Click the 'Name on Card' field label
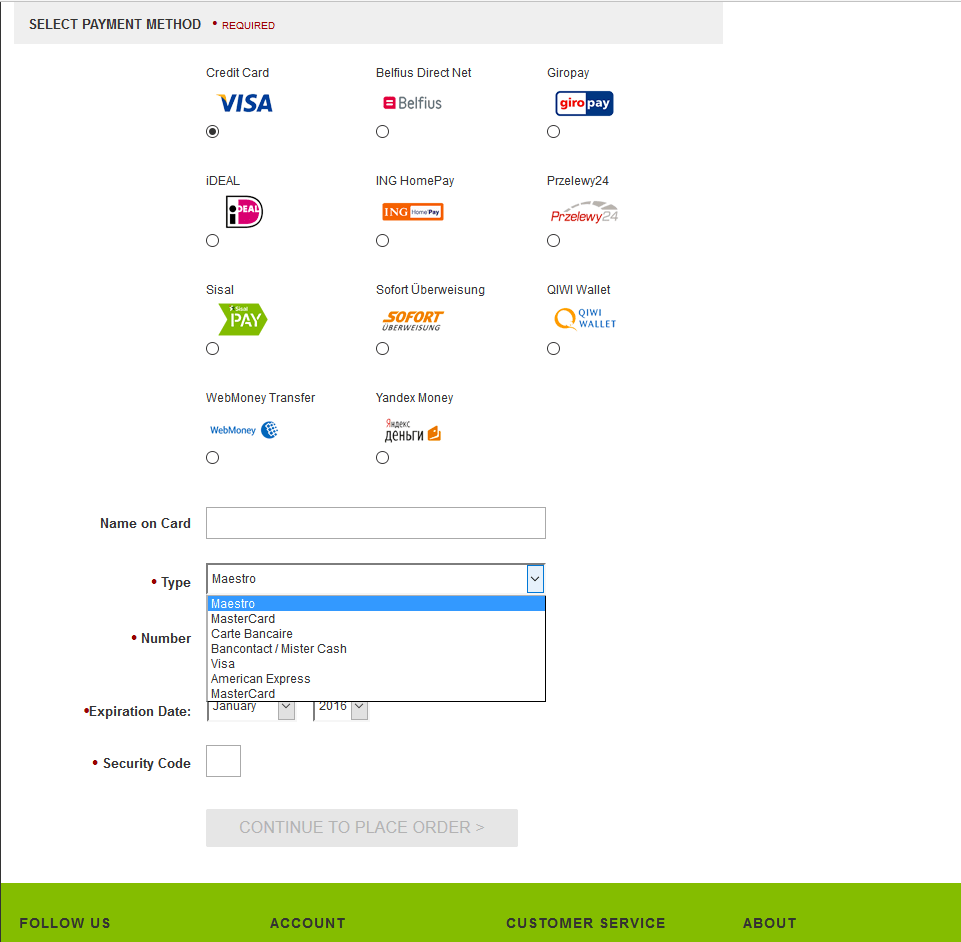 [145, 523]
